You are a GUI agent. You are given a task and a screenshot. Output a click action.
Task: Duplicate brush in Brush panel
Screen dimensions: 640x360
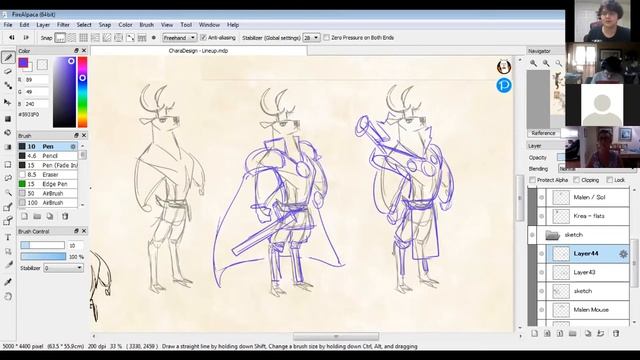click(x=50, y=216)
